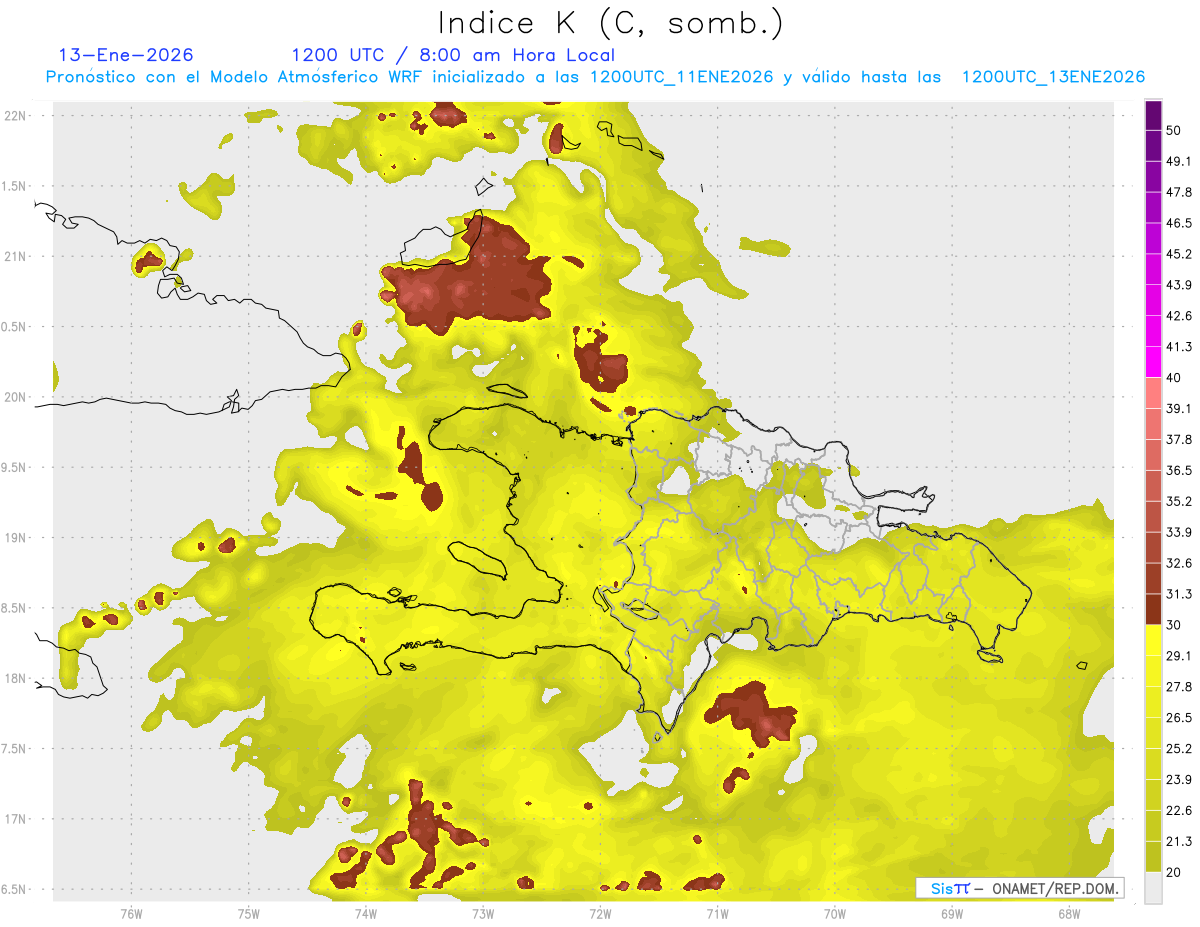Click the colorbar value 47.8
The height and width of the screenshot is (927, 1200).
(x=1179, y=192)
